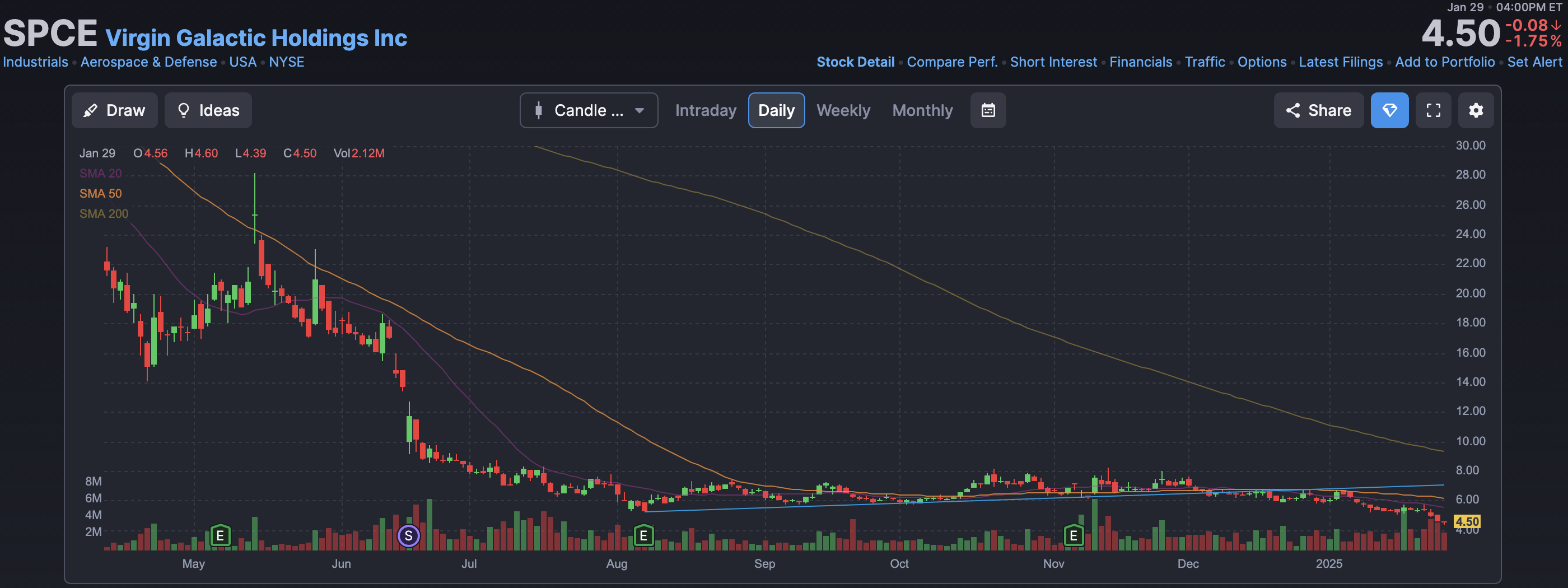Switch to the Monthly timeframe
This screenshot has width=1568, height=588.
(922, 110)
